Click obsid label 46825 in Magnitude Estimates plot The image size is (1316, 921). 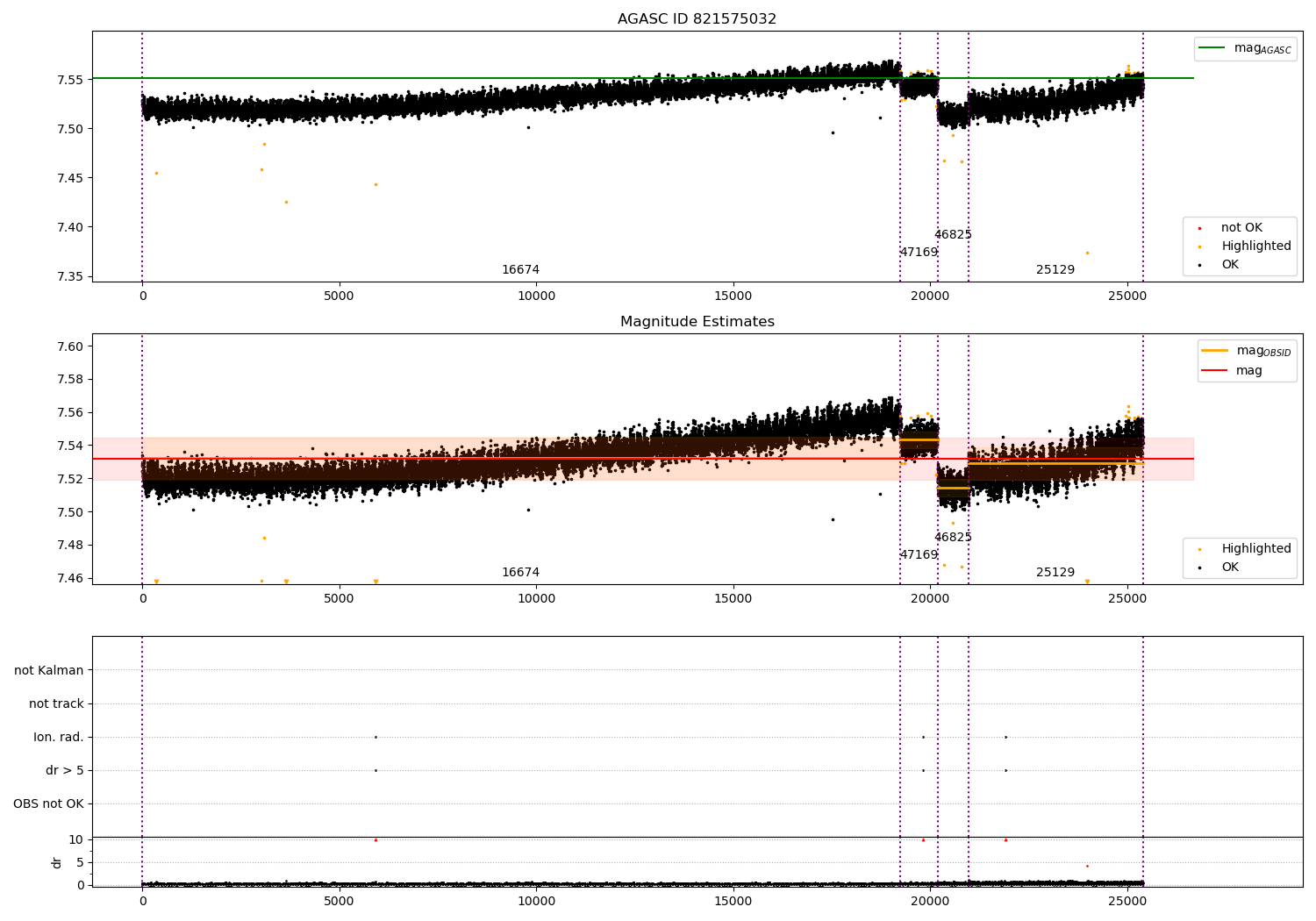click(x=953, y=537)
